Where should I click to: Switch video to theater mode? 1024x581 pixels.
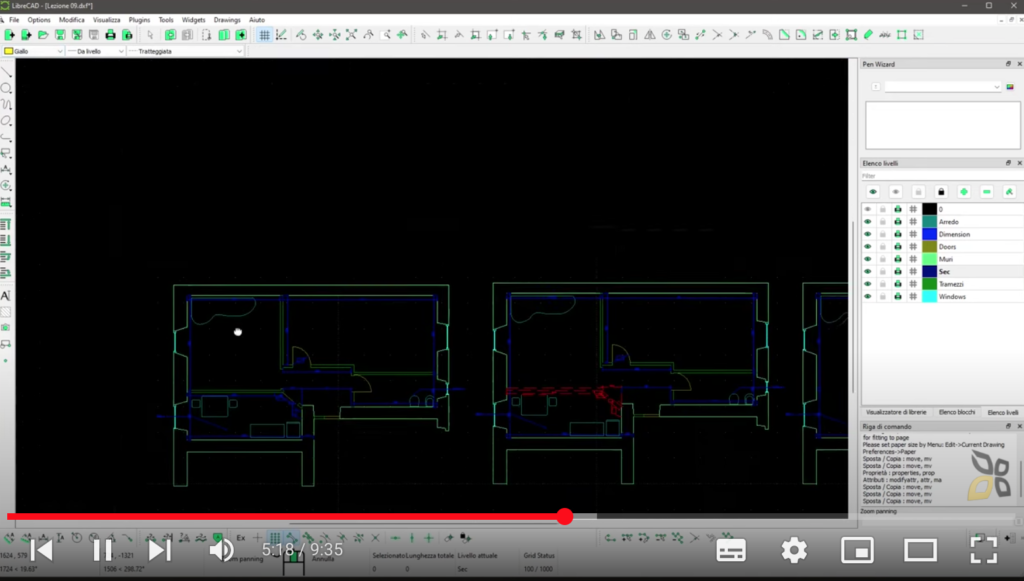(x=920, y=551)
